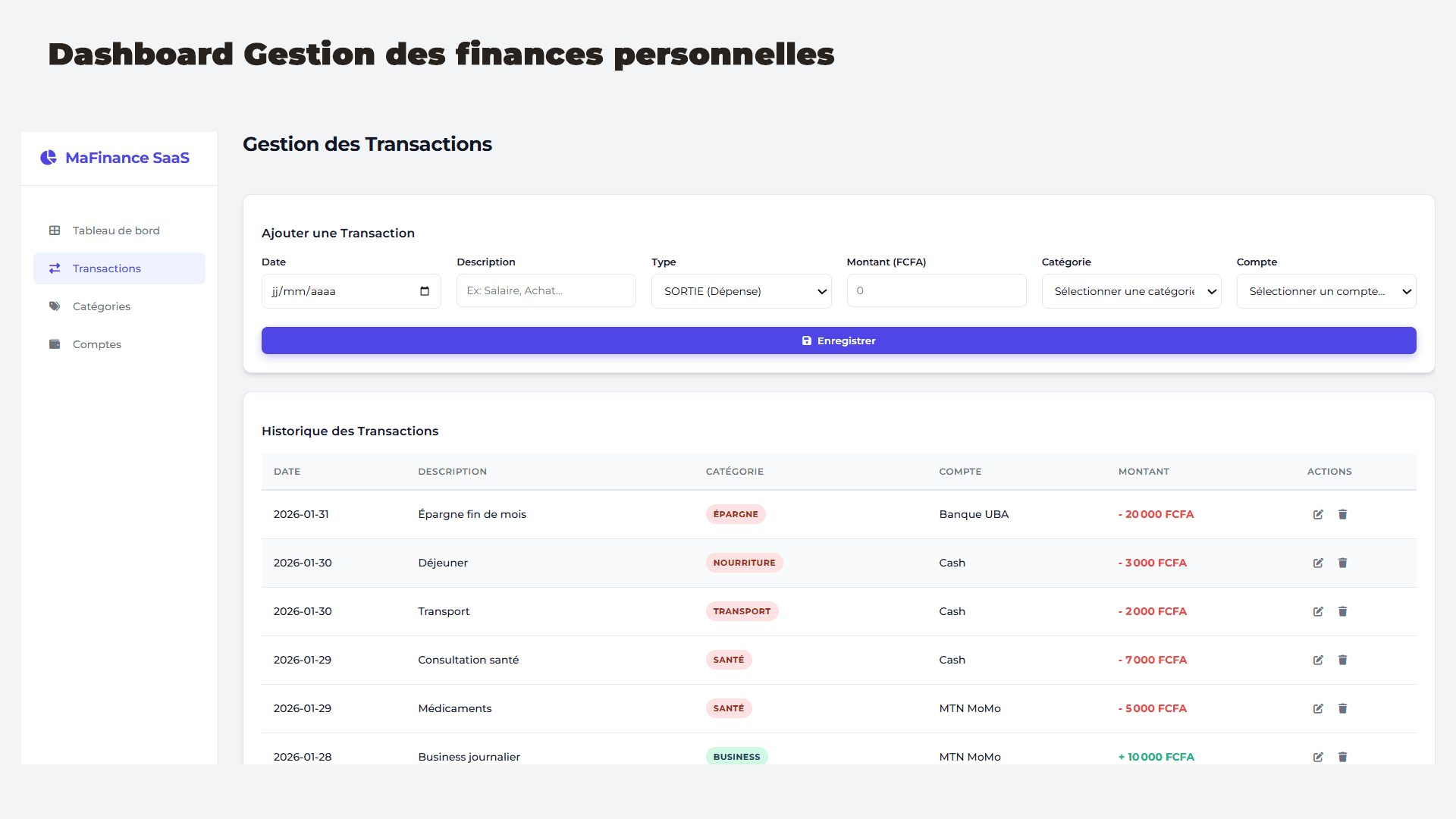
Task: Open the calendar picker on Date field
Action: [x=425, y=290]
